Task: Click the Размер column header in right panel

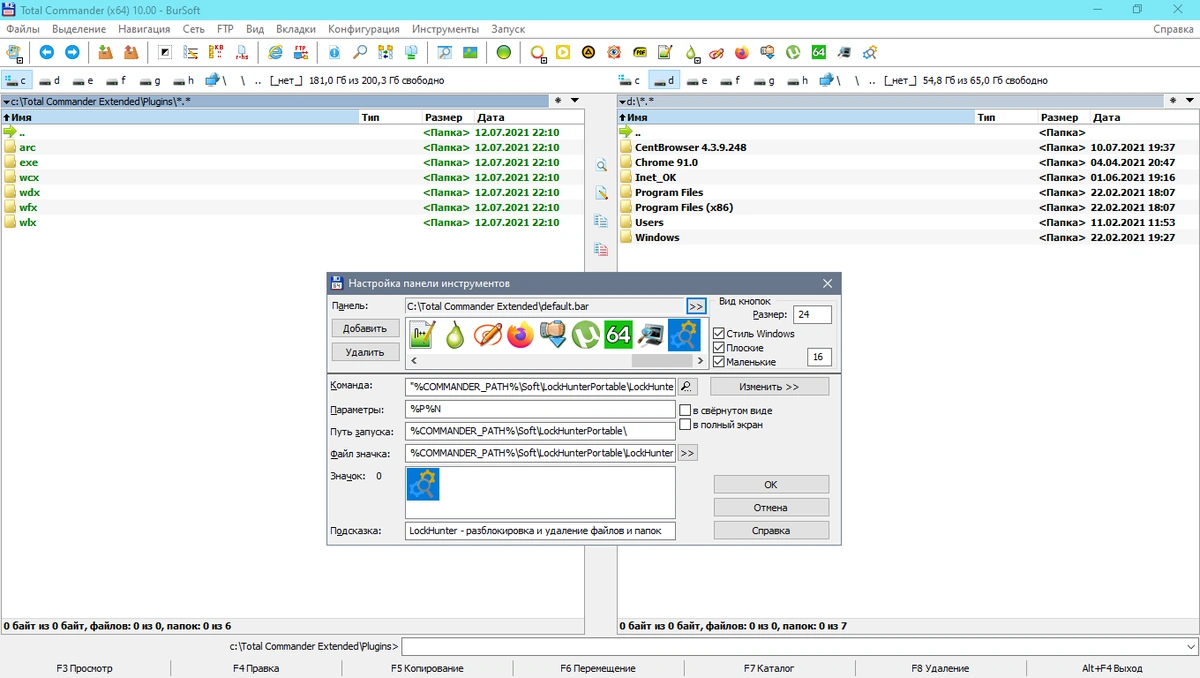Action: (x=1058, y=117)
